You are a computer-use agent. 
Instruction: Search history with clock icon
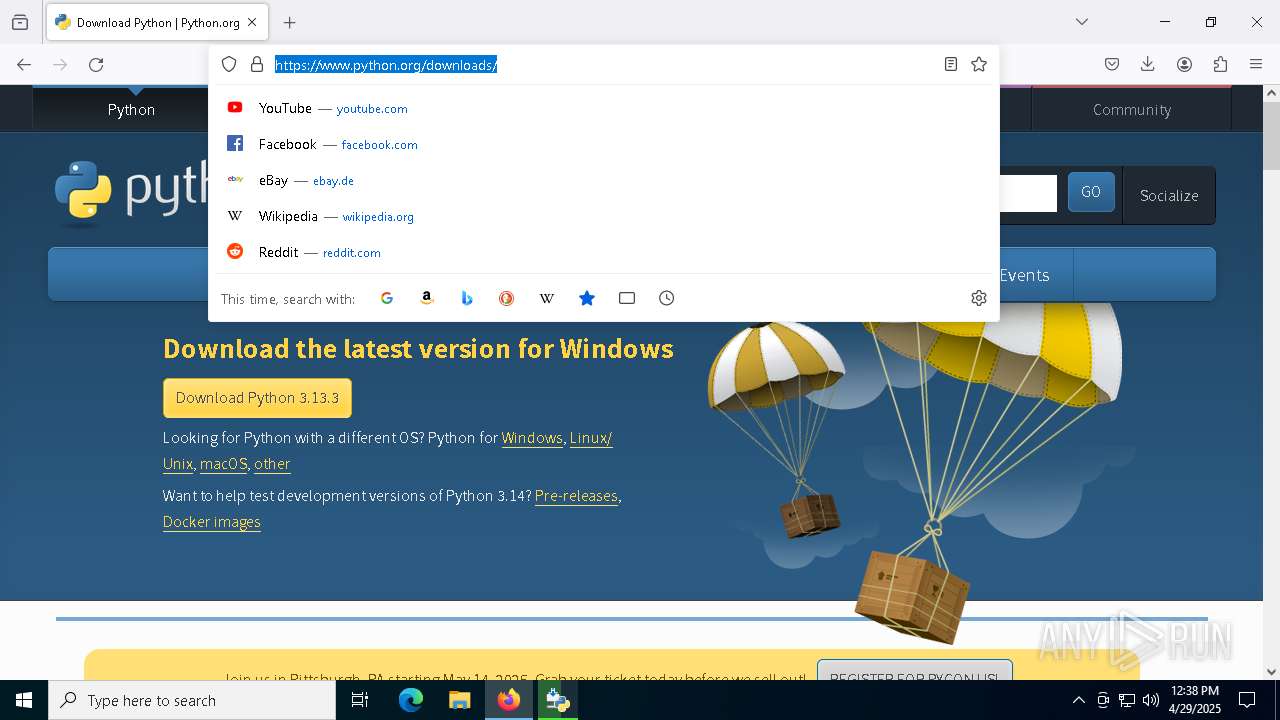click(x=667, y=298)
